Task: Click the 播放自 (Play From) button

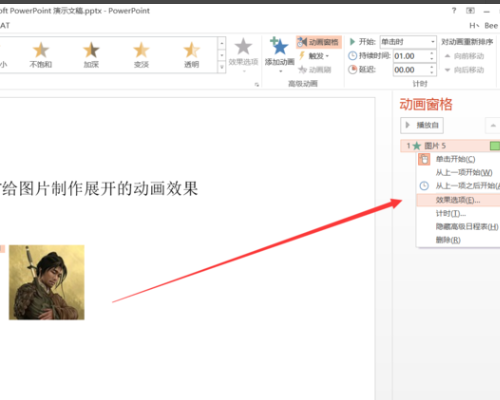Action: [422, 125]
